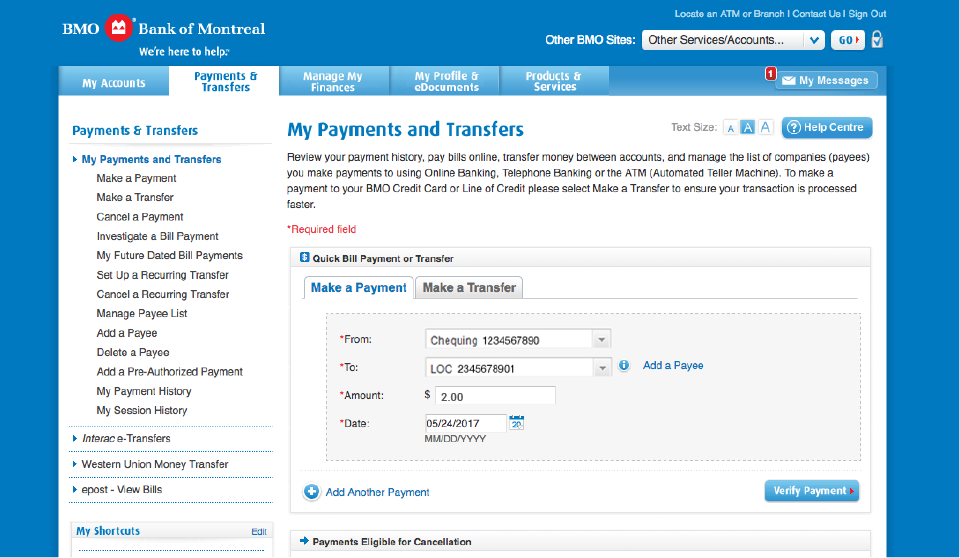The height and width of the screenshot is (558, 960).
Task: Open the calendar date picker icon
Action: tap(517, 423)
